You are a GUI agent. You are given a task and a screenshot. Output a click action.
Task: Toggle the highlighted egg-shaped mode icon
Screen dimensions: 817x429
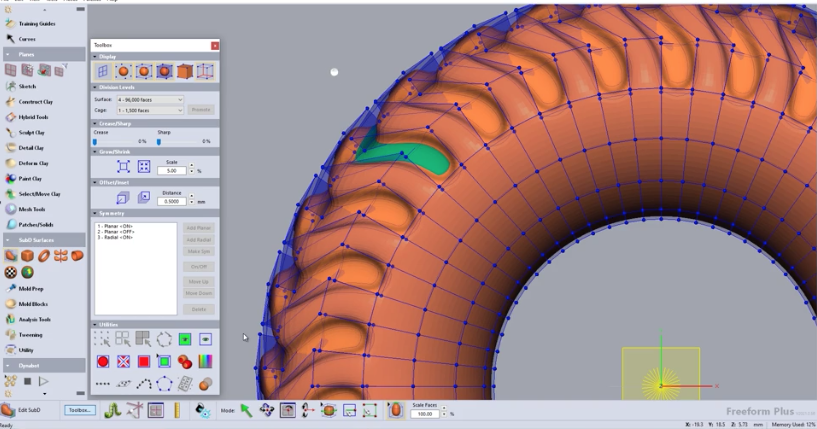tap(396, 410)
